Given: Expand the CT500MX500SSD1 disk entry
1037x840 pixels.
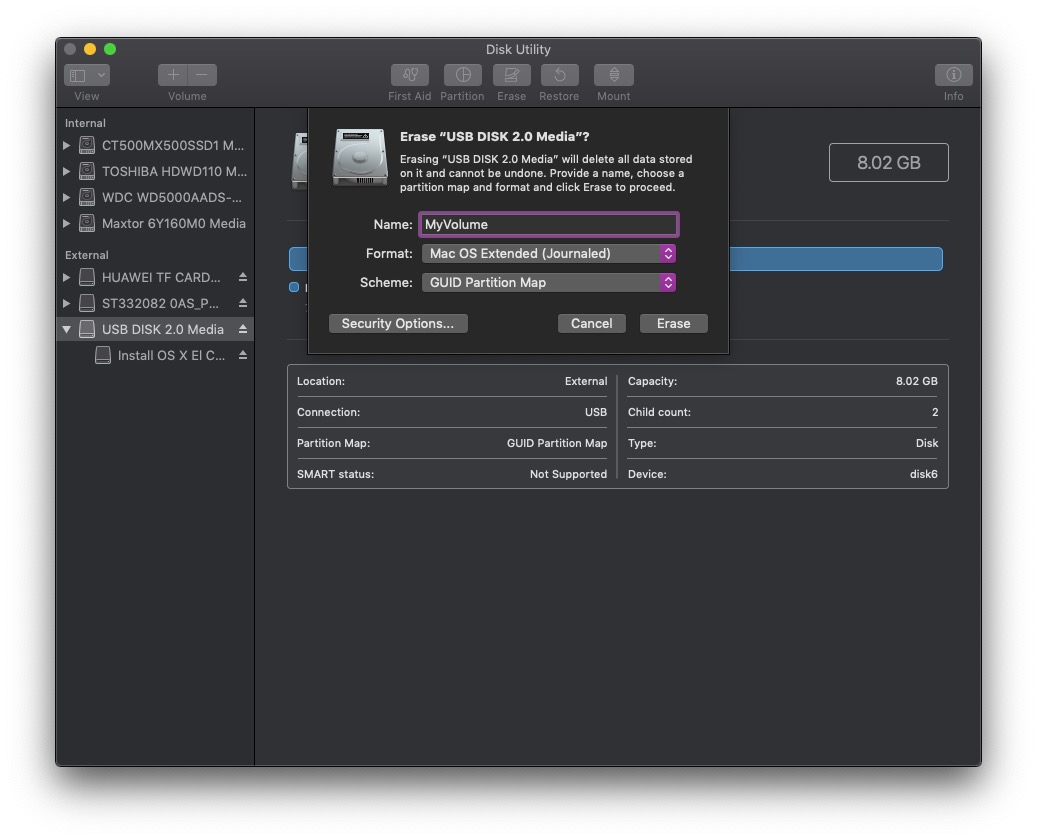Looking at the screenshot, I should click(x=67, y=145).
